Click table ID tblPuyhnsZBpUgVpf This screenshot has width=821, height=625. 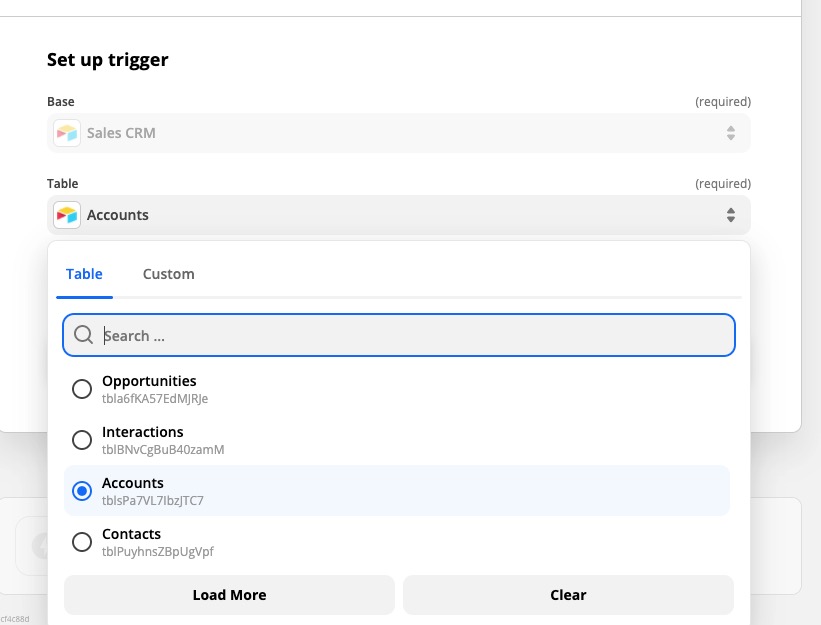click(x=158, y=552)
